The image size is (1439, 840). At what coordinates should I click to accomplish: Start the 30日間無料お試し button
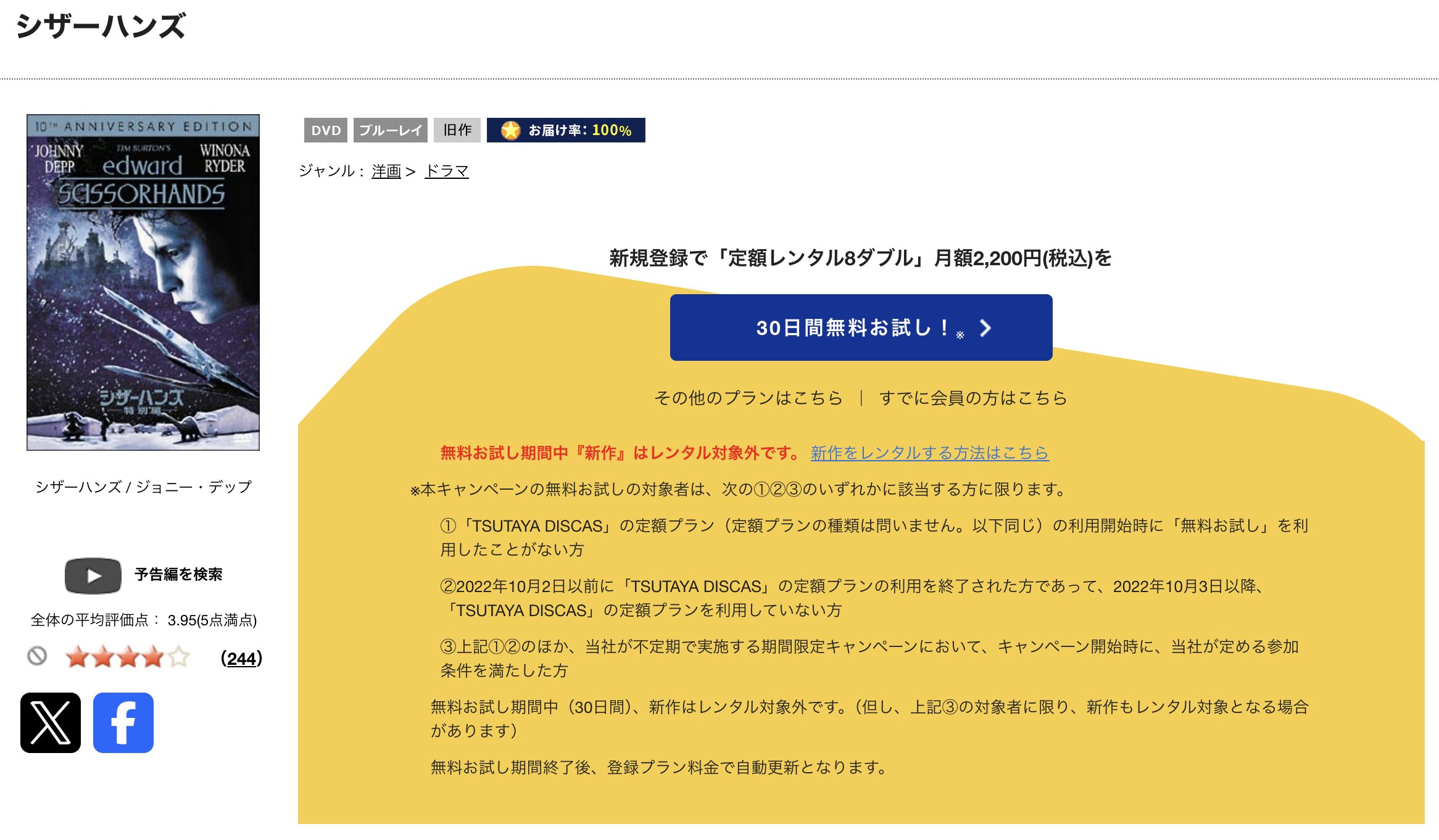coord(861,327)
